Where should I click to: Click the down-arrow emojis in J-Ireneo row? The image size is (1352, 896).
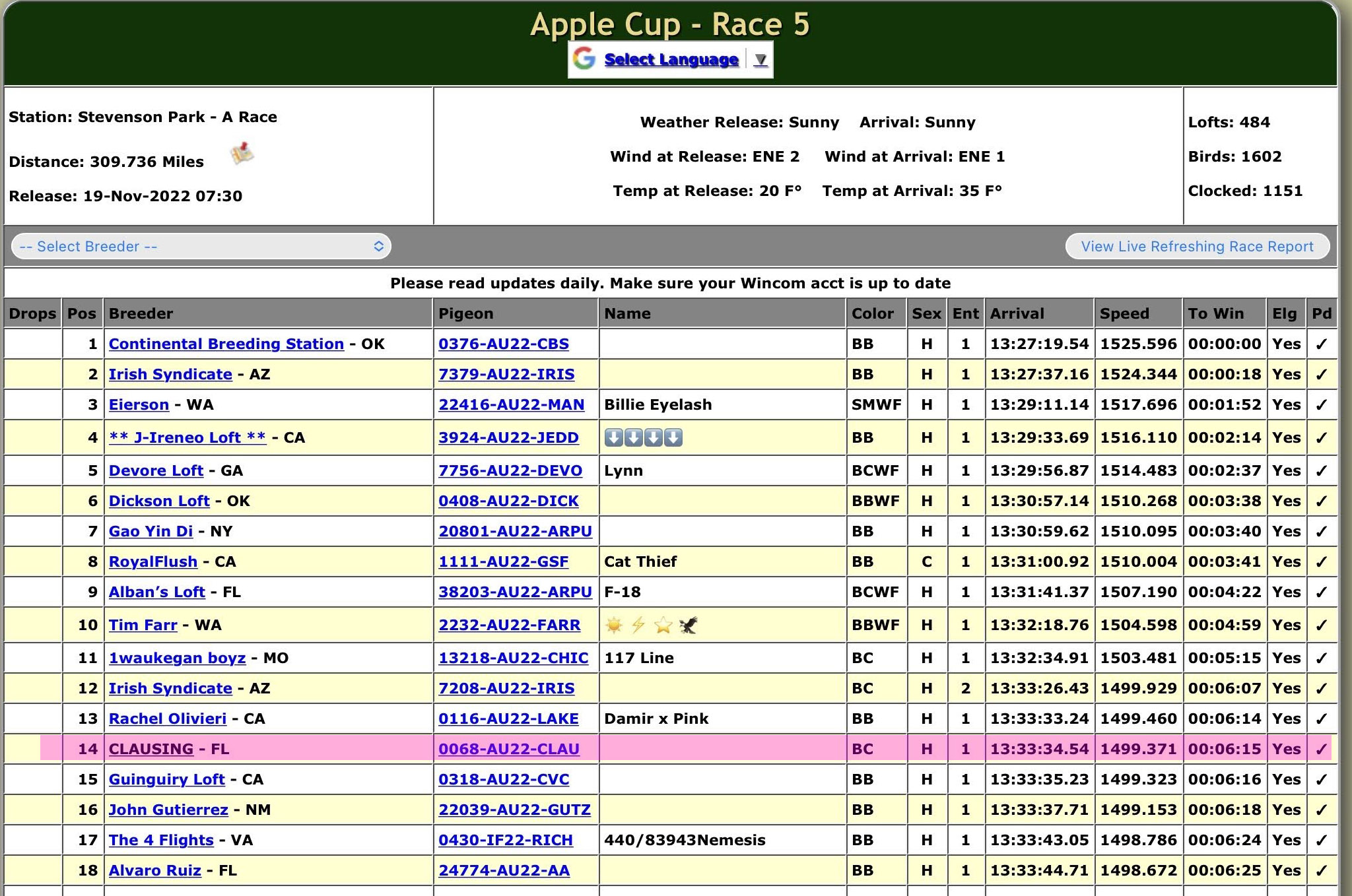click(x=643, y=437)
